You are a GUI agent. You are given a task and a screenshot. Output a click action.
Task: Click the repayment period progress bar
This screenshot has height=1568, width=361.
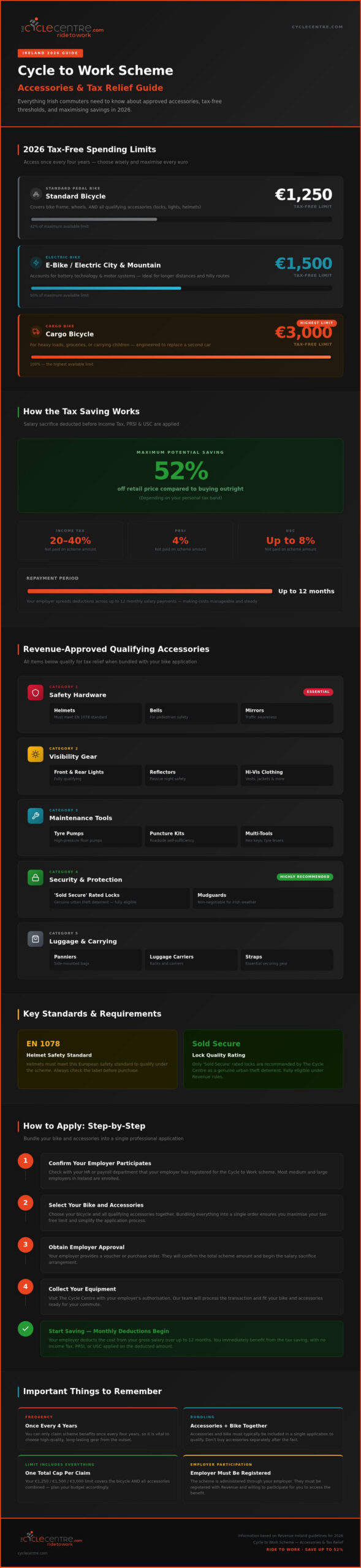click(150, 591)
